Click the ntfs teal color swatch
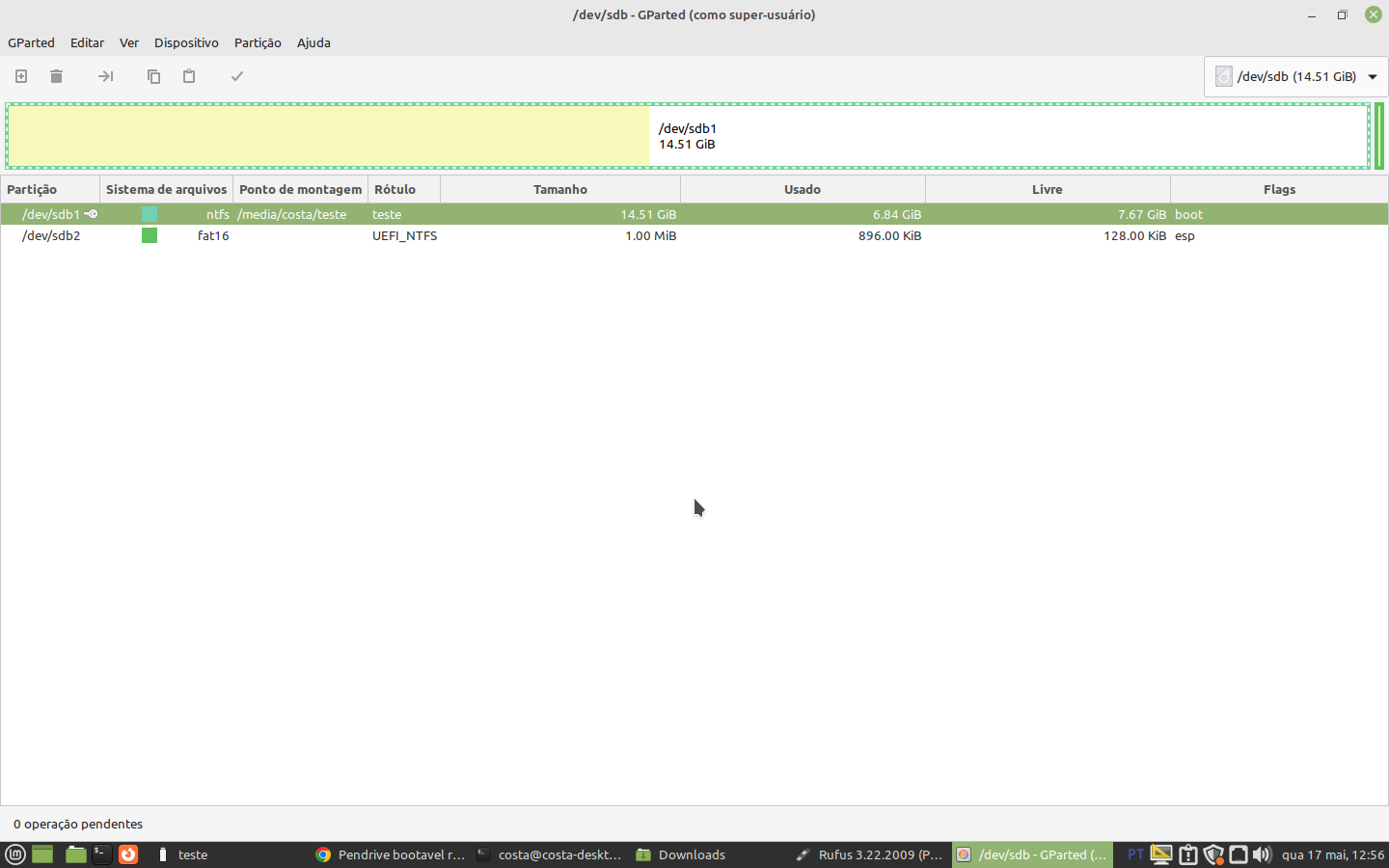This screenshot has height=868, width=1389. point(150,214)
